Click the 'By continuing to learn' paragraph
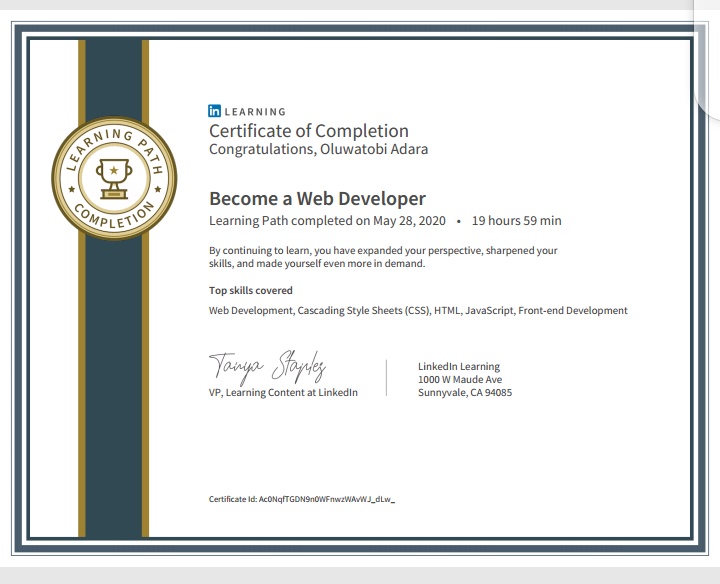720x584 pixels. click(383, 257)
